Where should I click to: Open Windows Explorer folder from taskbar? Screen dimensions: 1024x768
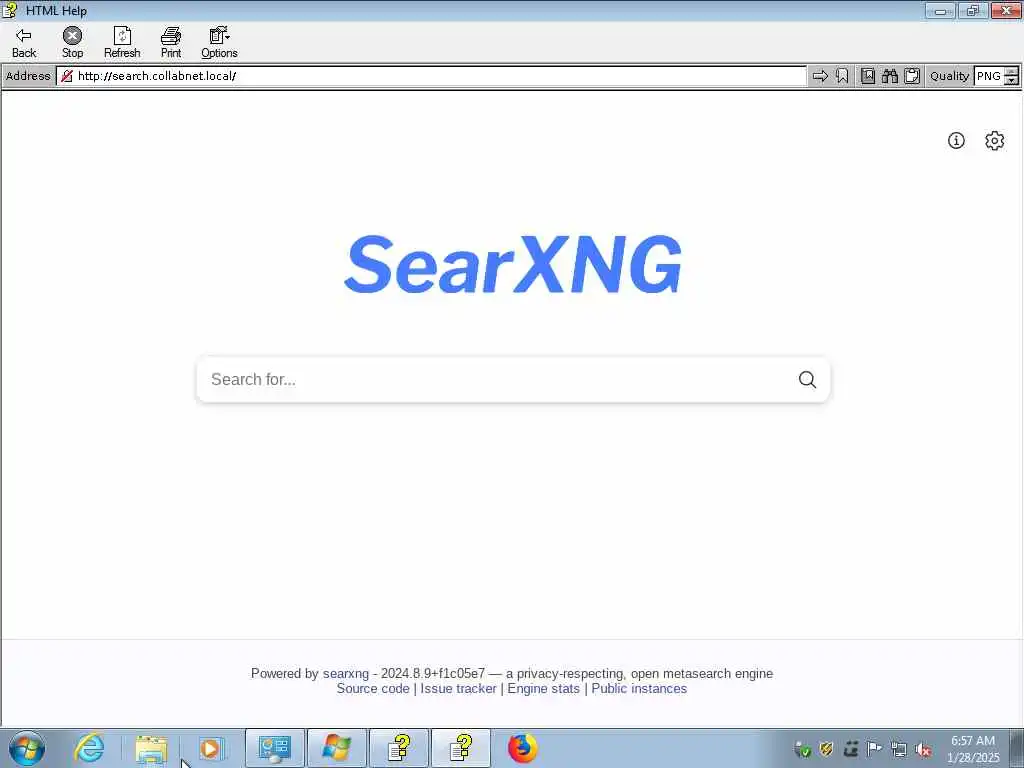pyautogui.click(x=151, y=748)
